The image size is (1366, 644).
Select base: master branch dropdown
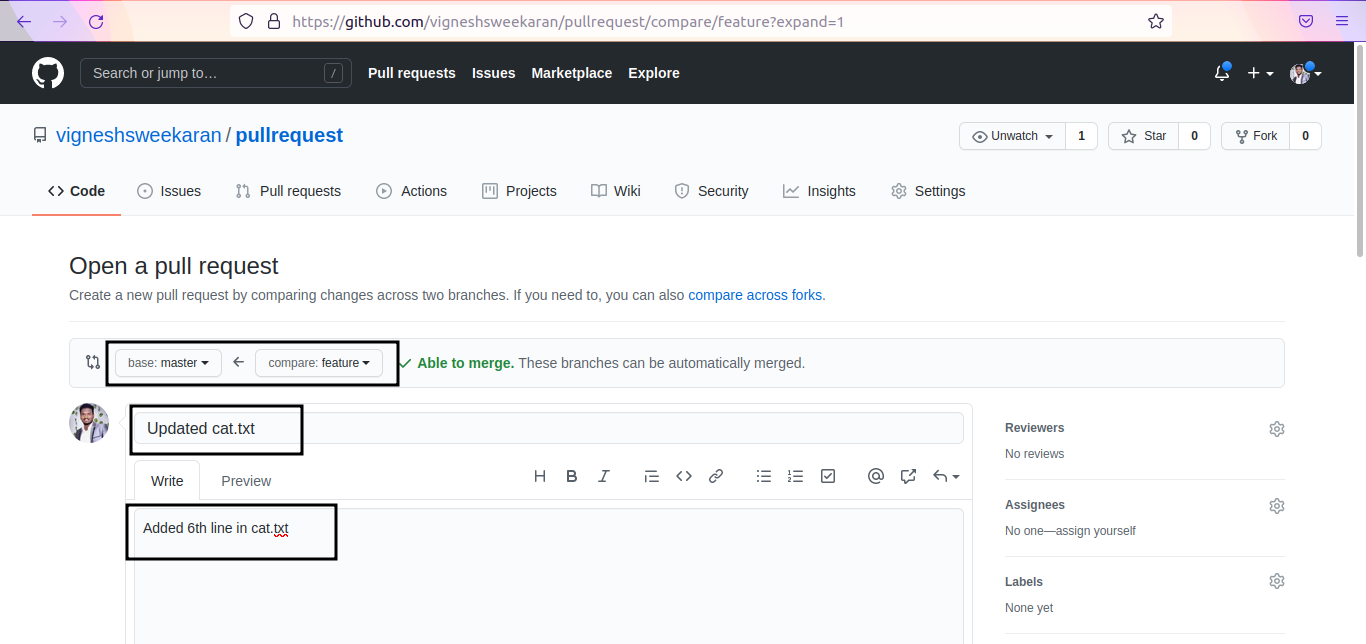(168, 363)
